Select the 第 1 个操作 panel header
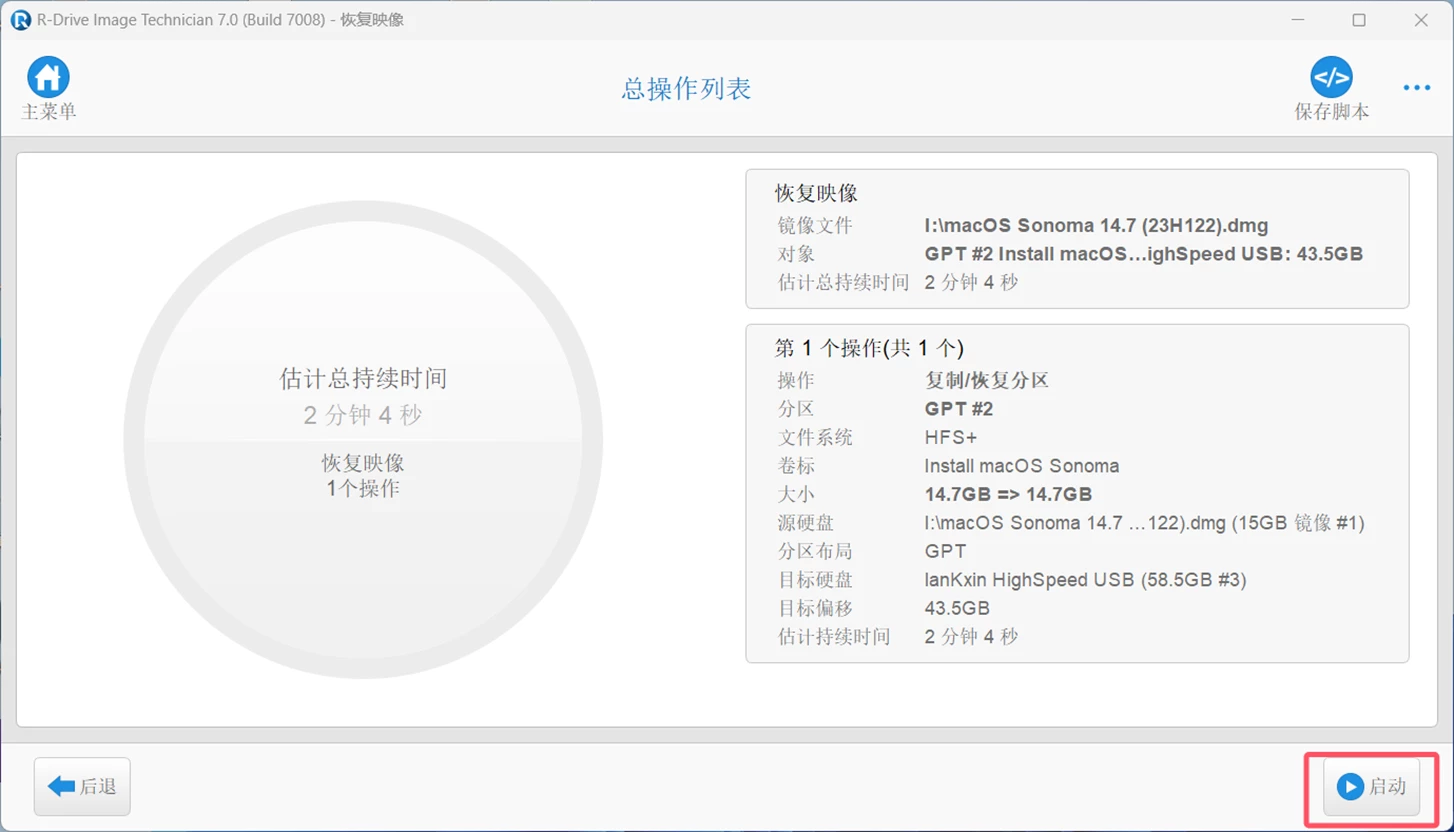Screen dimensions: 1454x832 869,348
